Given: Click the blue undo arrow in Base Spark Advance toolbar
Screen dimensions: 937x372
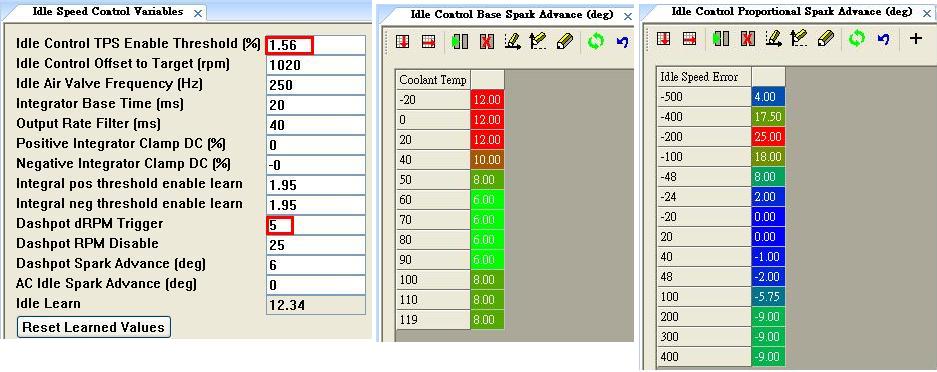Looking at the screenshot, I should coord(622,41).
